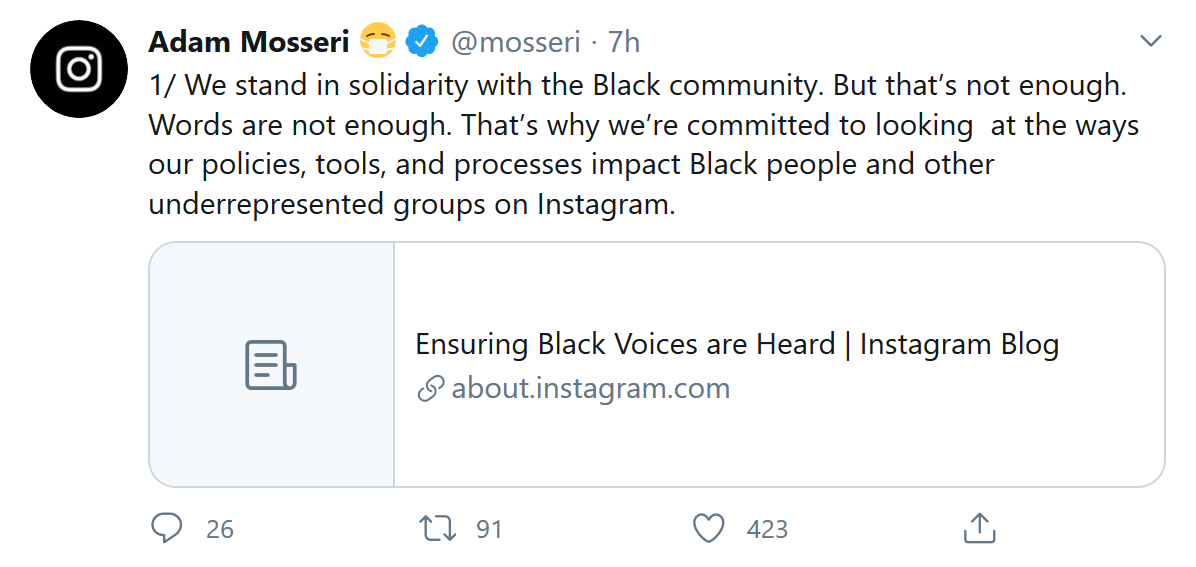Open the 7h timestamp permalink
This screenshot has height=567, width=1196.
[x=624, y=41]
